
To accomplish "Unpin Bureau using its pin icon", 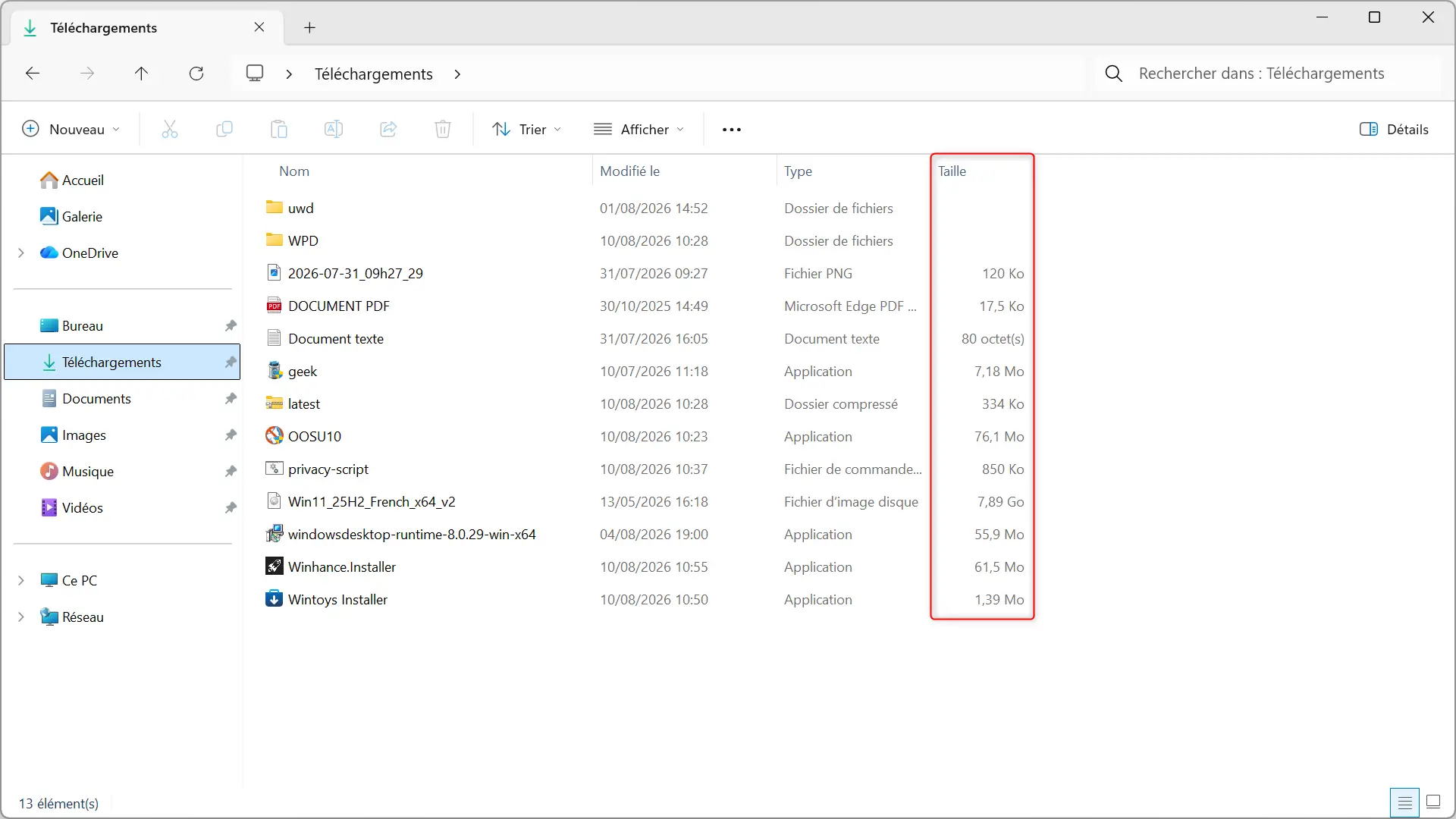I will (x=231, y=325).
